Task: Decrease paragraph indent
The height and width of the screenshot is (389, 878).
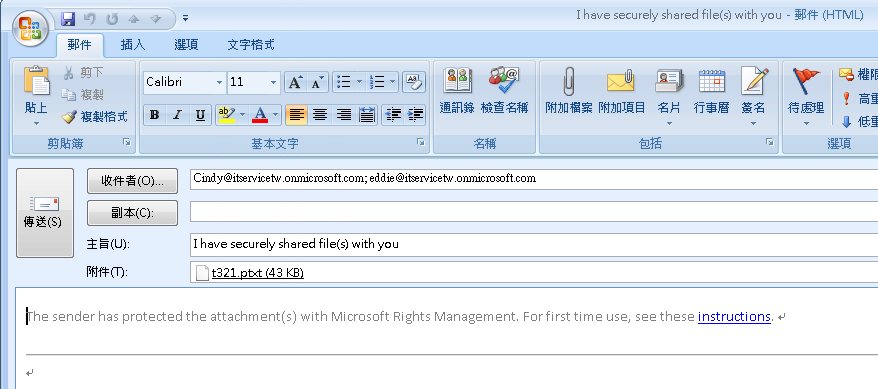Action: pyautogui.click(x=393, y=115)
